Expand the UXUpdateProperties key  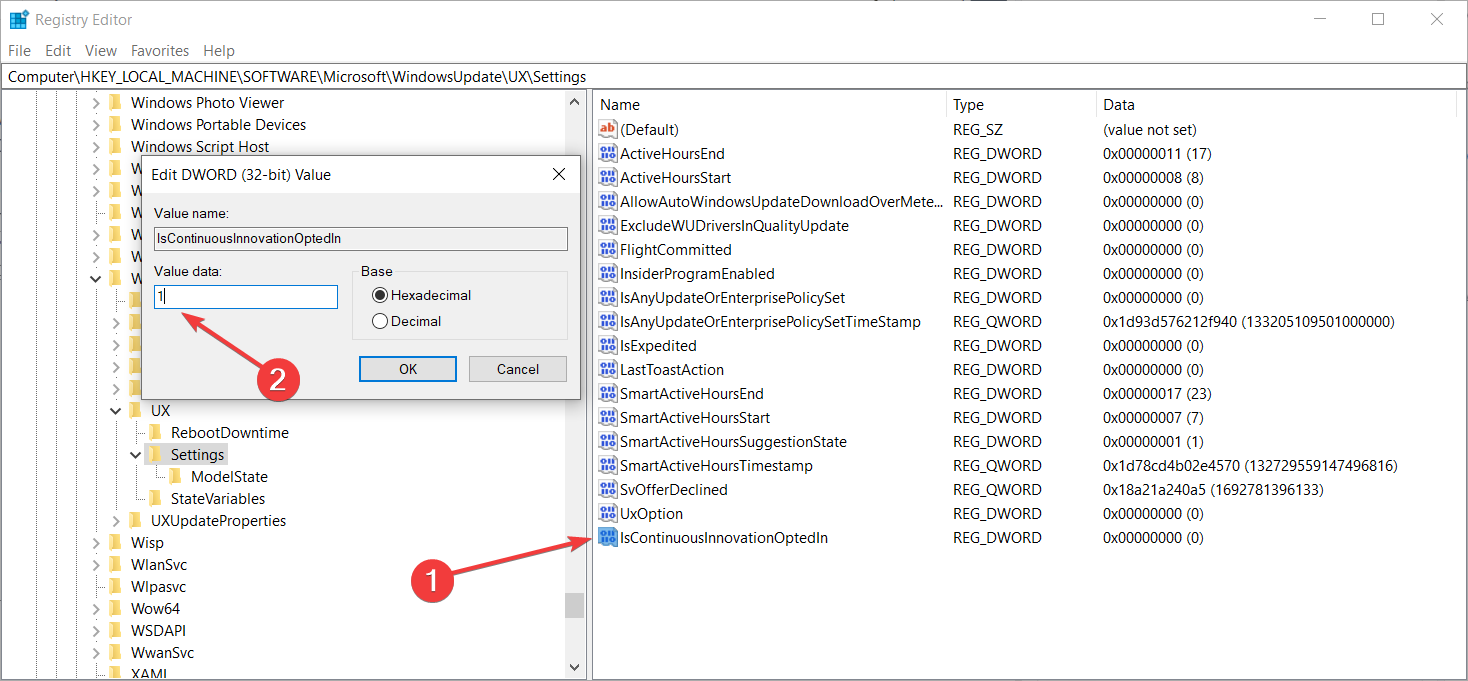pyautogui.click(x=116, y=521)
